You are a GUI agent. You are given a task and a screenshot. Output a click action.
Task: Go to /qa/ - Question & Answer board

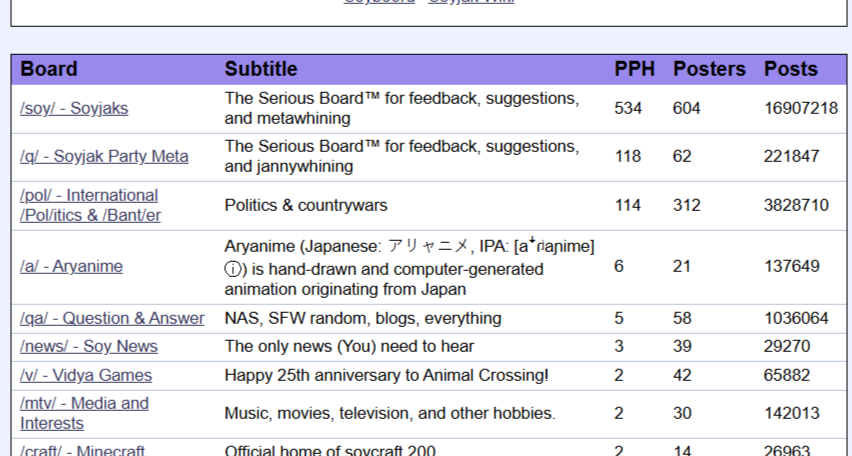click(112, 318)
